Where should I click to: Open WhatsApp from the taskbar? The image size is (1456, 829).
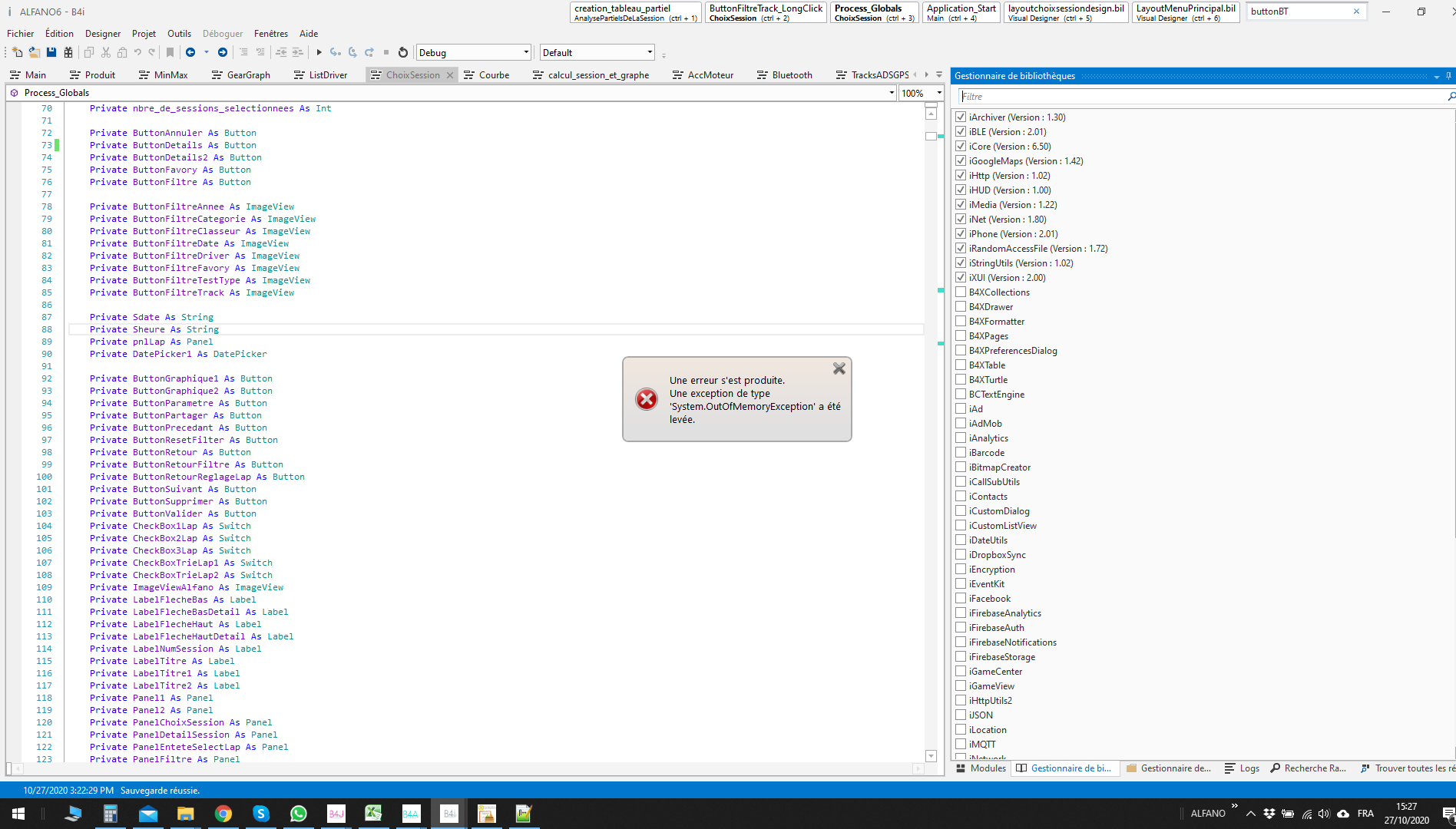[x=299, y=814]
